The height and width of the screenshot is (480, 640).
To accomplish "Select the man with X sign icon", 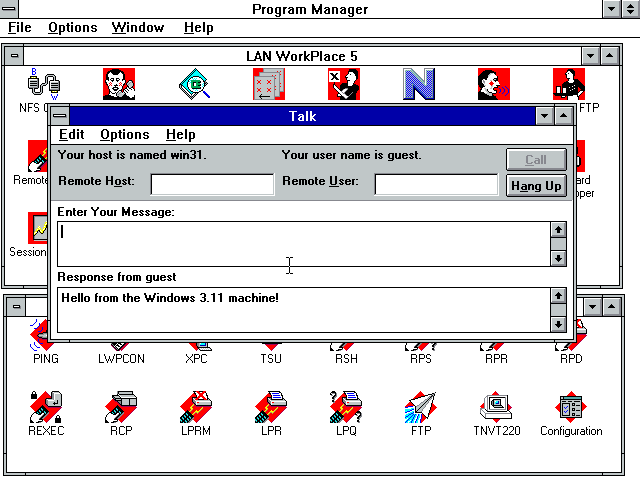I will (344, 84).
